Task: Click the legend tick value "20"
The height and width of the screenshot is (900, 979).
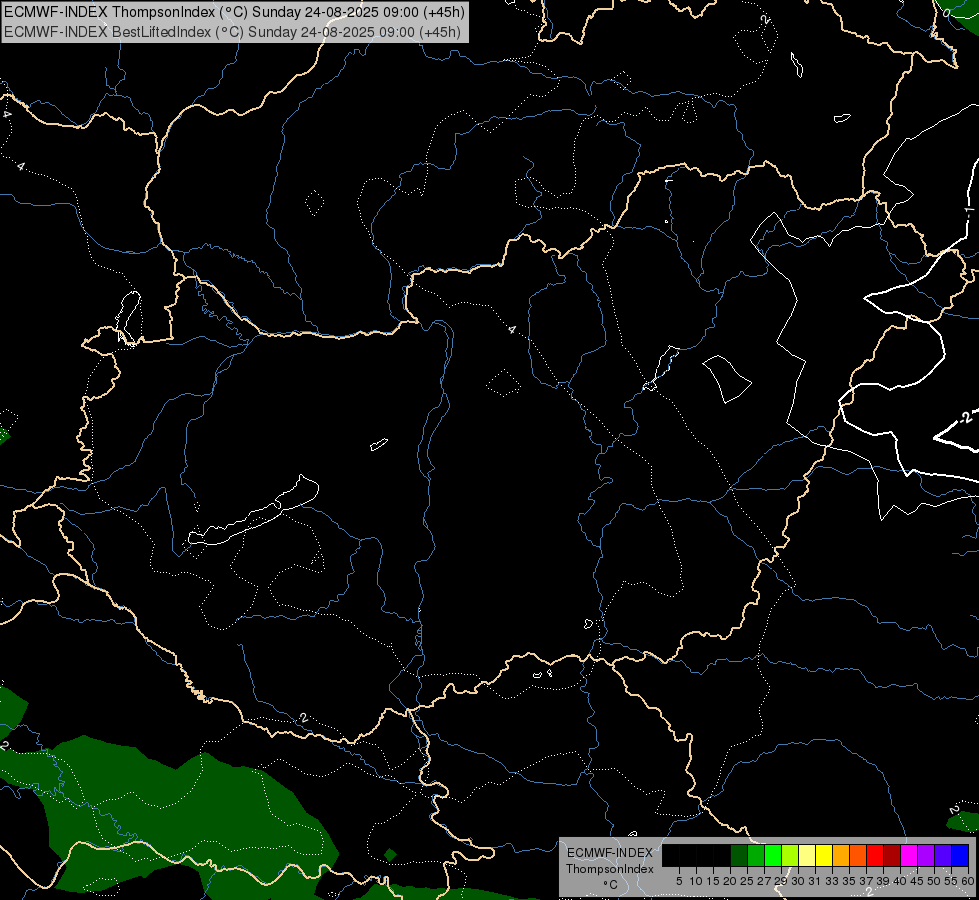Action: click(x=730, y=881)
